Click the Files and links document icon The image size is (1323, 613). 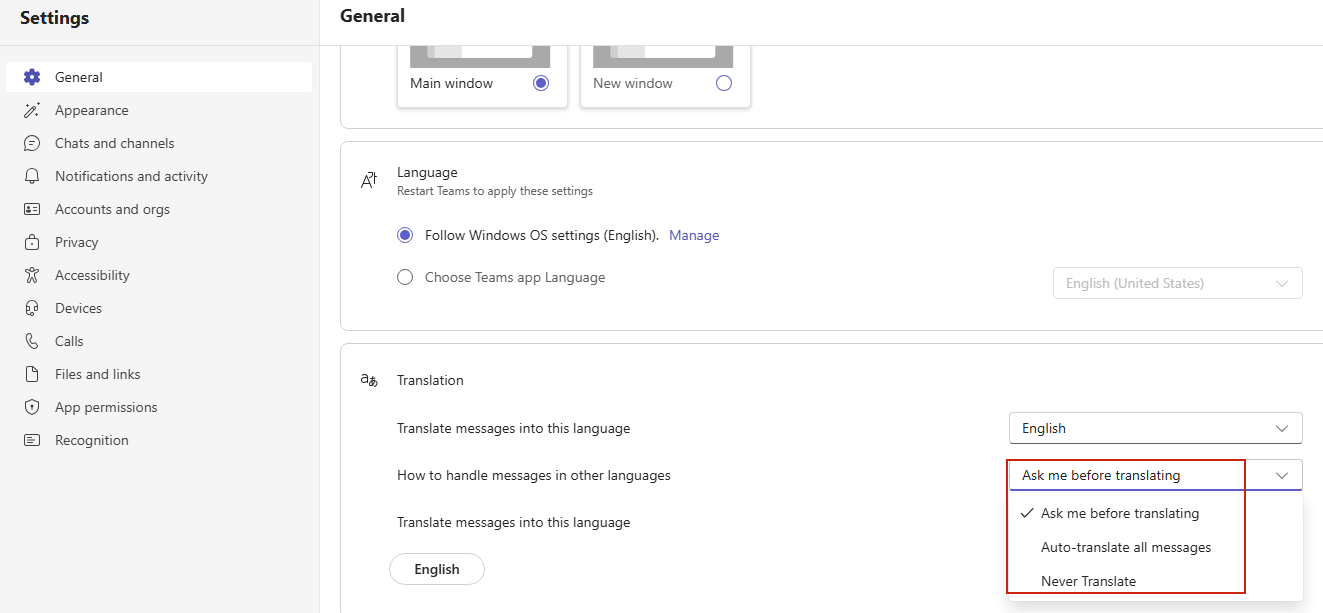pyautogui.click(x=32, y=374)
